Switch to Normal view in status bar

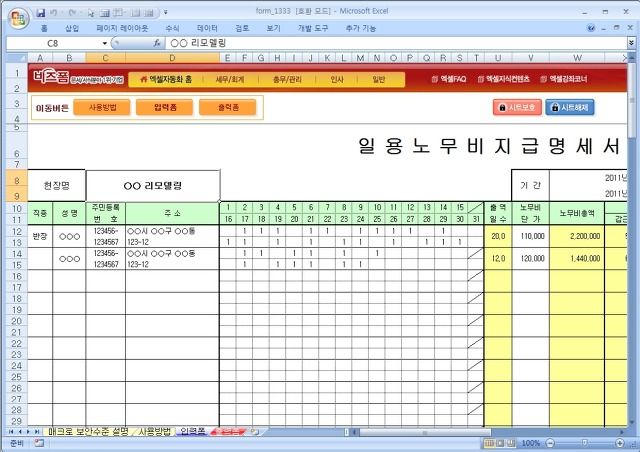[489, 443]
